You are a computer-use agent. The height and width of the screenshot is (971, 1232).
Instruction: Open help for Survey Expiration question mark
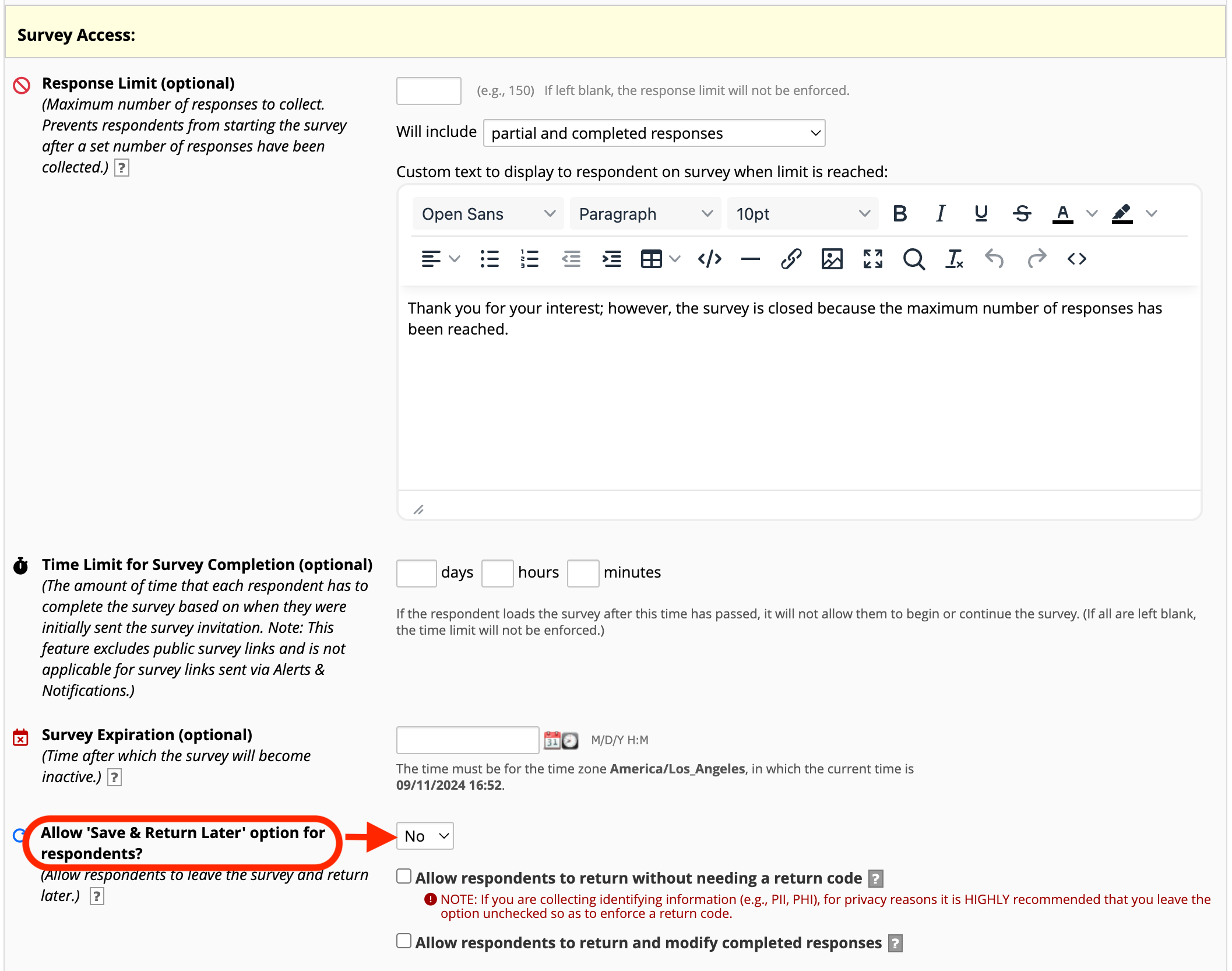tap(114, 777)
